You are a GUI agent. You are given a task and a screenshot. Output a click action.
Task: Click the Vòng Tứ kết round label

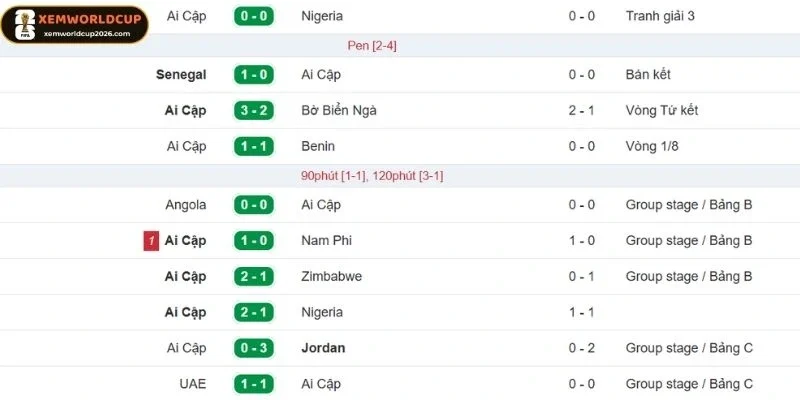pos(662,111)
